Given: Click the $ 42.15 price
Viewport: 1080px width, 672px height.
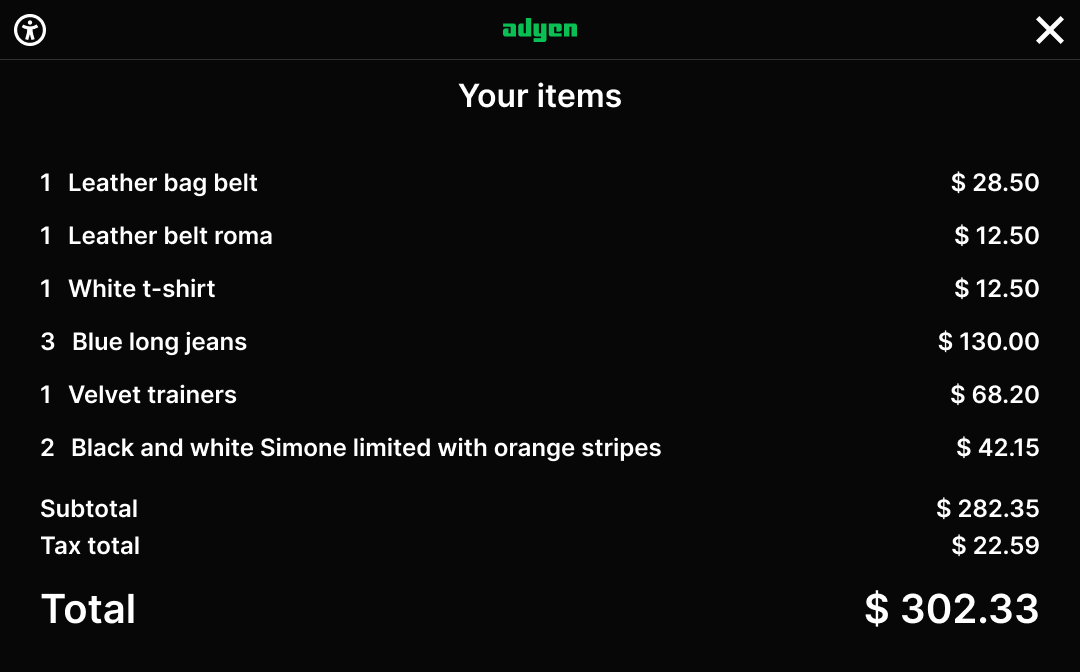Looking at the screenshot, I should coord(998,448).
